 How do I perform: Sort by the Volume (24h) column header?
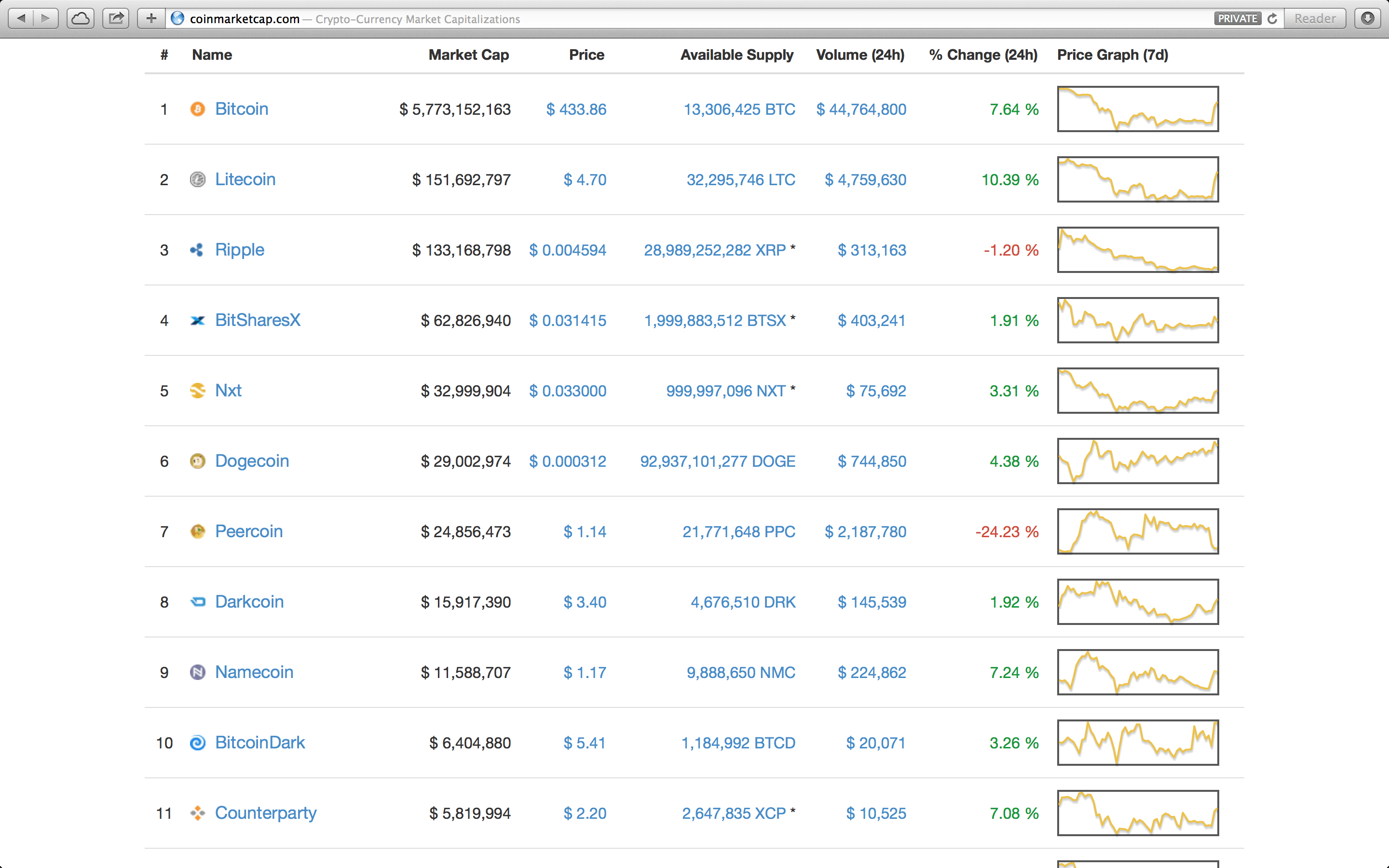point(860,55)
